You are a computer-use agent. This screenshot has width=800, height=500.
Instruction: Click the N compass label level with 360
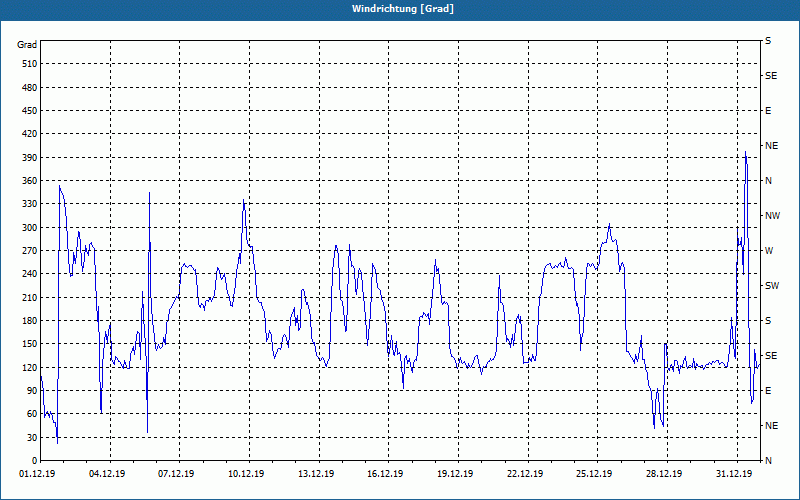[768, 181]
